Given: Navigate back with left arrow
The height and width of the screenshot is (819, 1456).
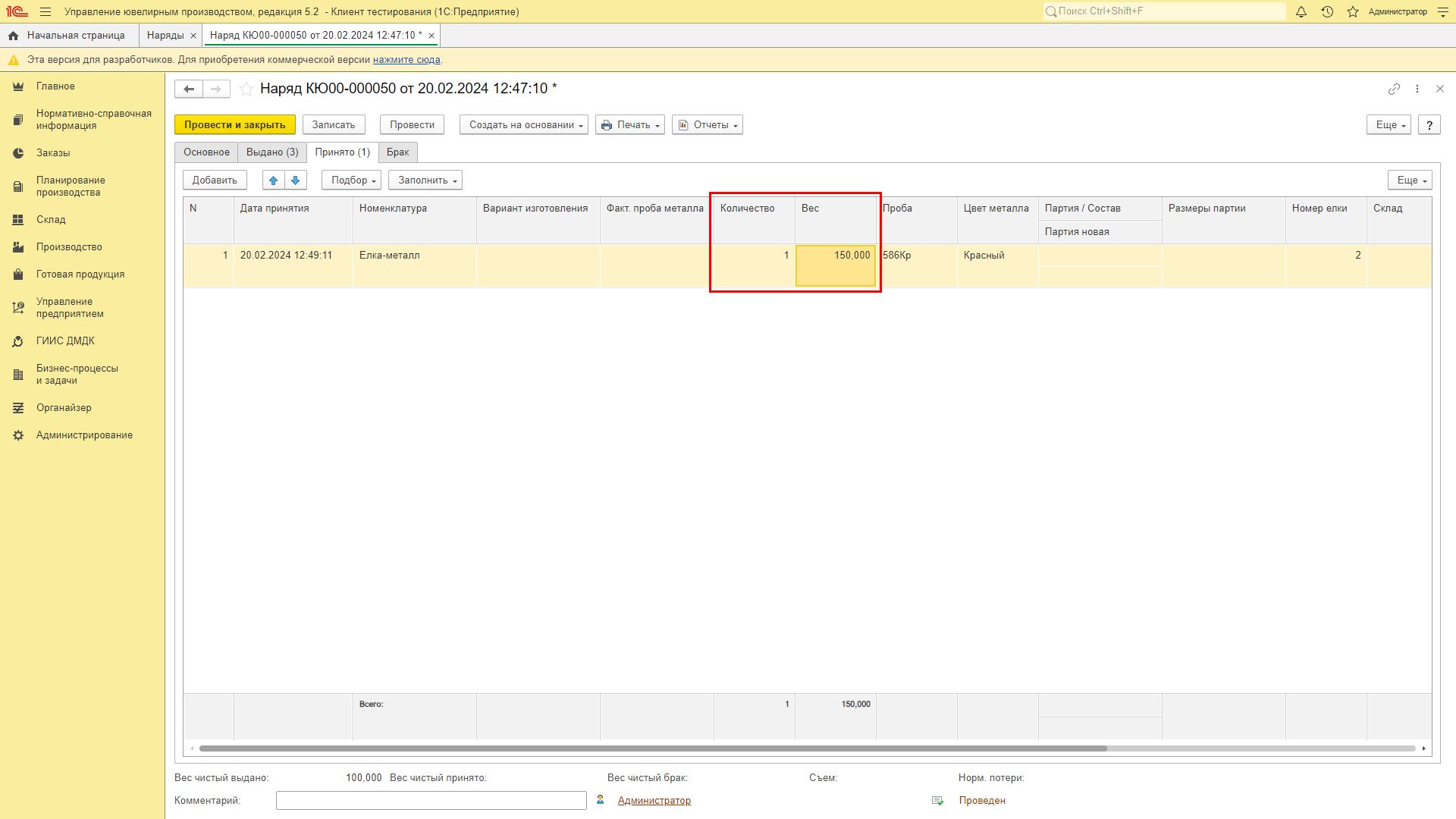Looking at the screenshot, I should [x=189, y=89].
